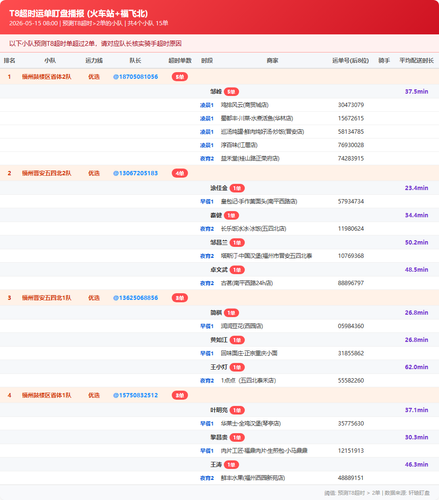The width and height of the screenshot is (439, 500).
Task: Click the 4单 overtime badge of rank 2
Action: pyautogui.click(x=180, y=173)
